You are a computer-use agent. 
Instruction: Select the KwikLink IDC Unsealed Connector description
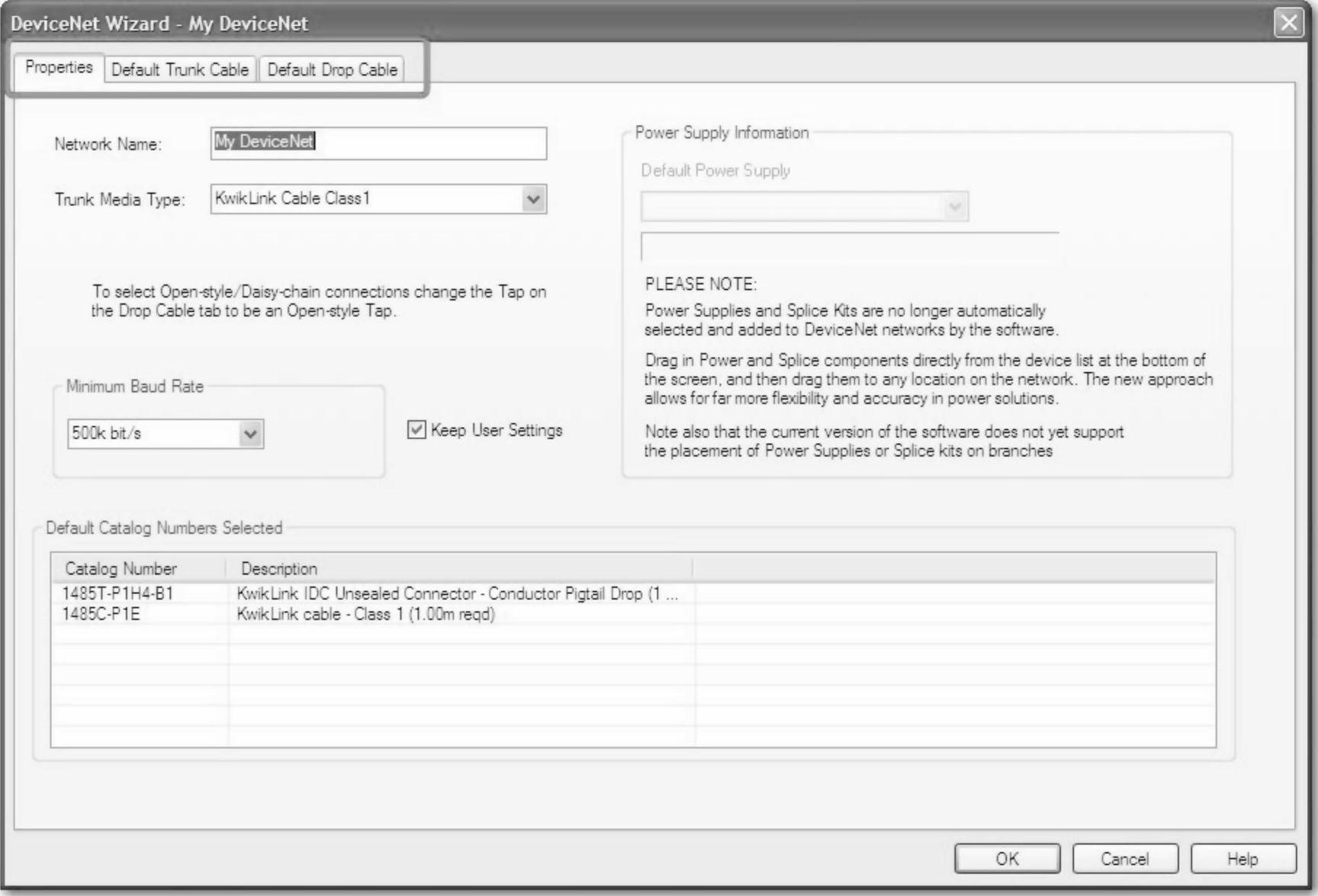tap(457, 593)
